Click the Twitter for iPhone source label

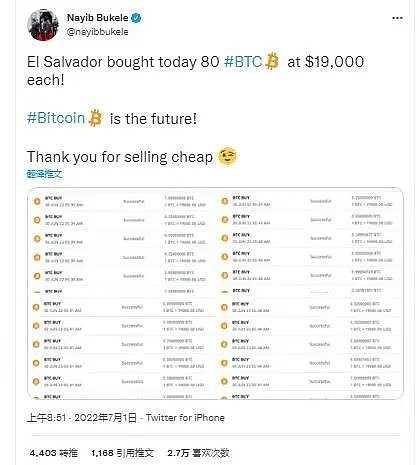[x=185, y=418]
